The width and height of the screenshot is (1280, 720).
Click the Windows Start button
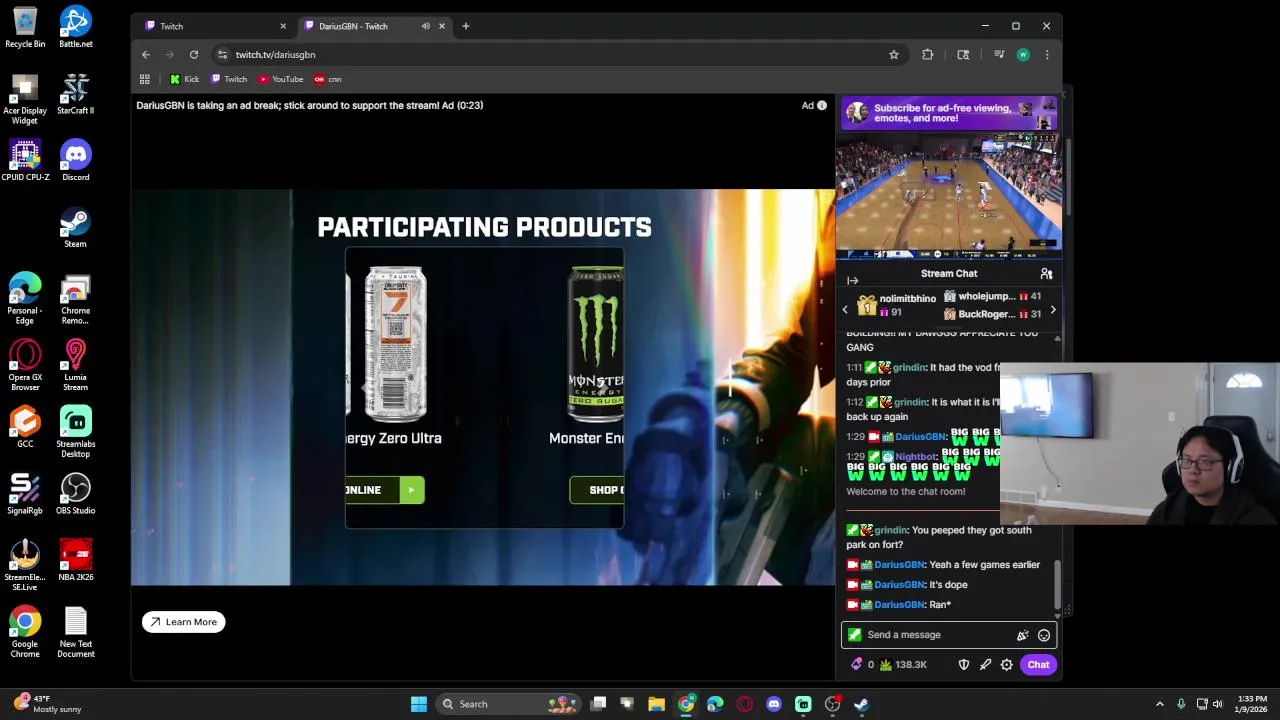tap(419, 704)
